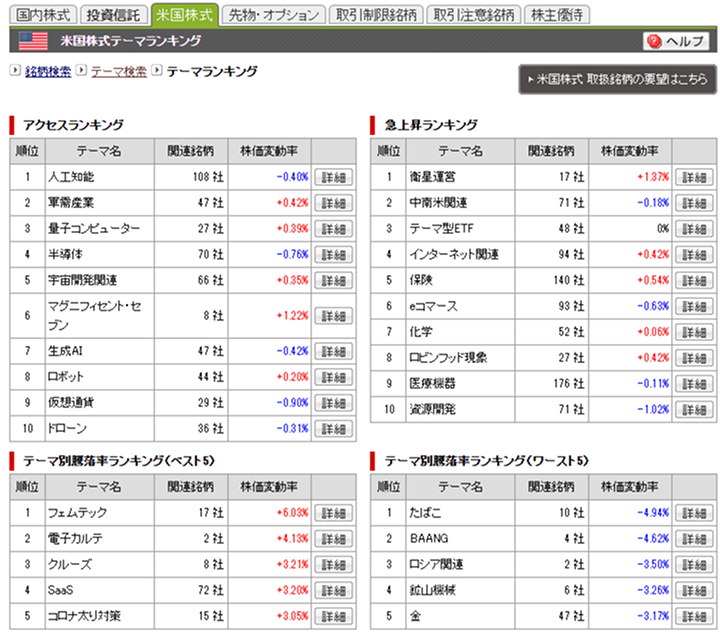This screenshot has width=720, height=641.
Task: Click たばこ theme name
Action: 425,512
